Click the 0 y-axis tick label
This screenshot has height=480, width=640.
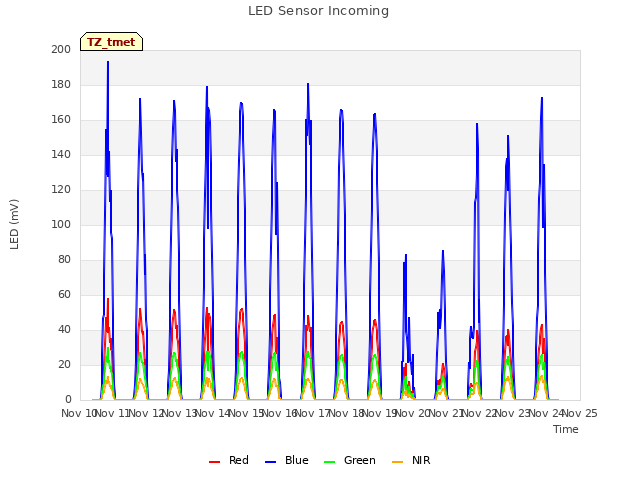pos(68,400)
